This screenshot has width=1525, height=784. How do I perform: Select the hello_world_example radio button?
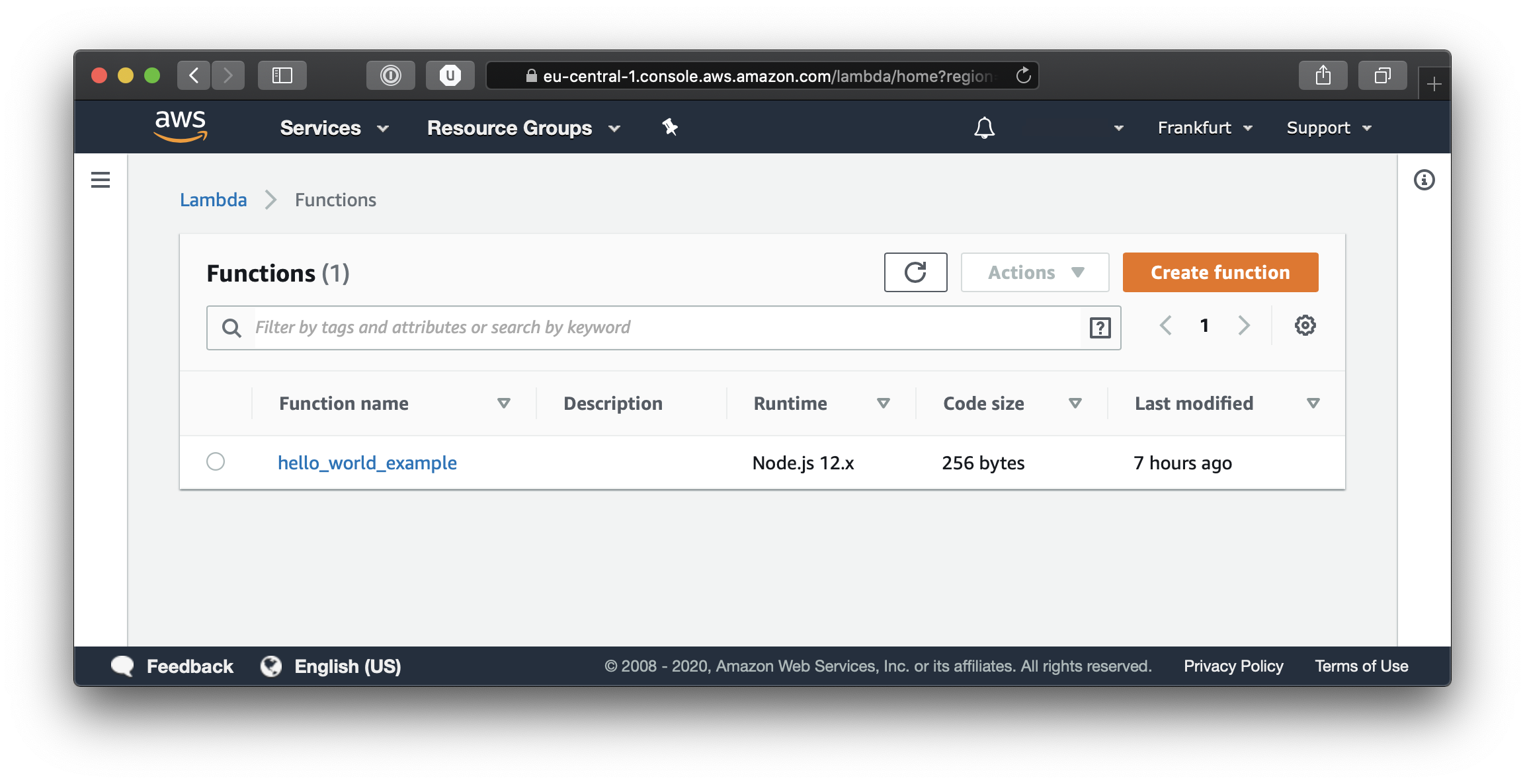(x=216, y=461)
